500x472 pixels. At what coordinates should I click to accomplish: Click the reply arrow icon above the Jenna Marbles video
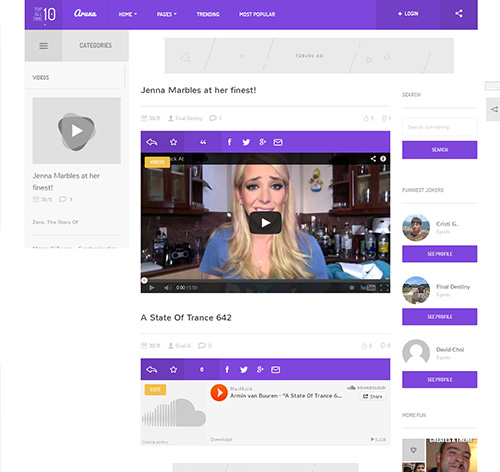(x=152, y=142)
